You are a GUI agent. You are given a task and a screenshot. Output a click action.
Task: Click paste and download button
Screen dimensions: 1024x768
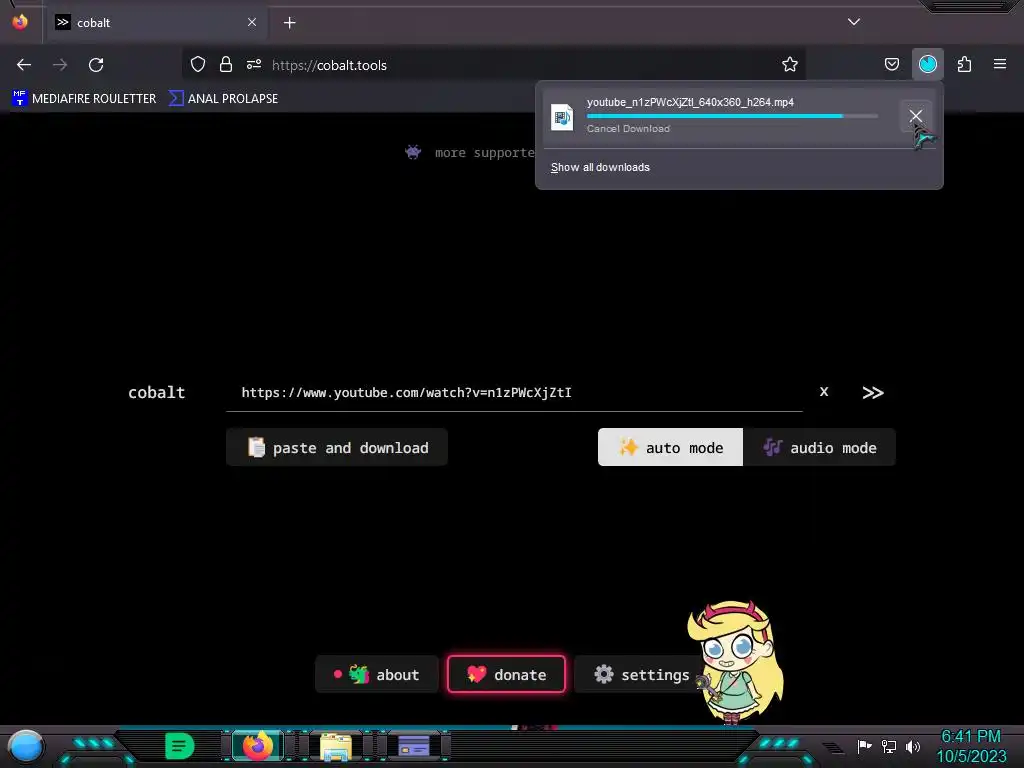(337, 447)
